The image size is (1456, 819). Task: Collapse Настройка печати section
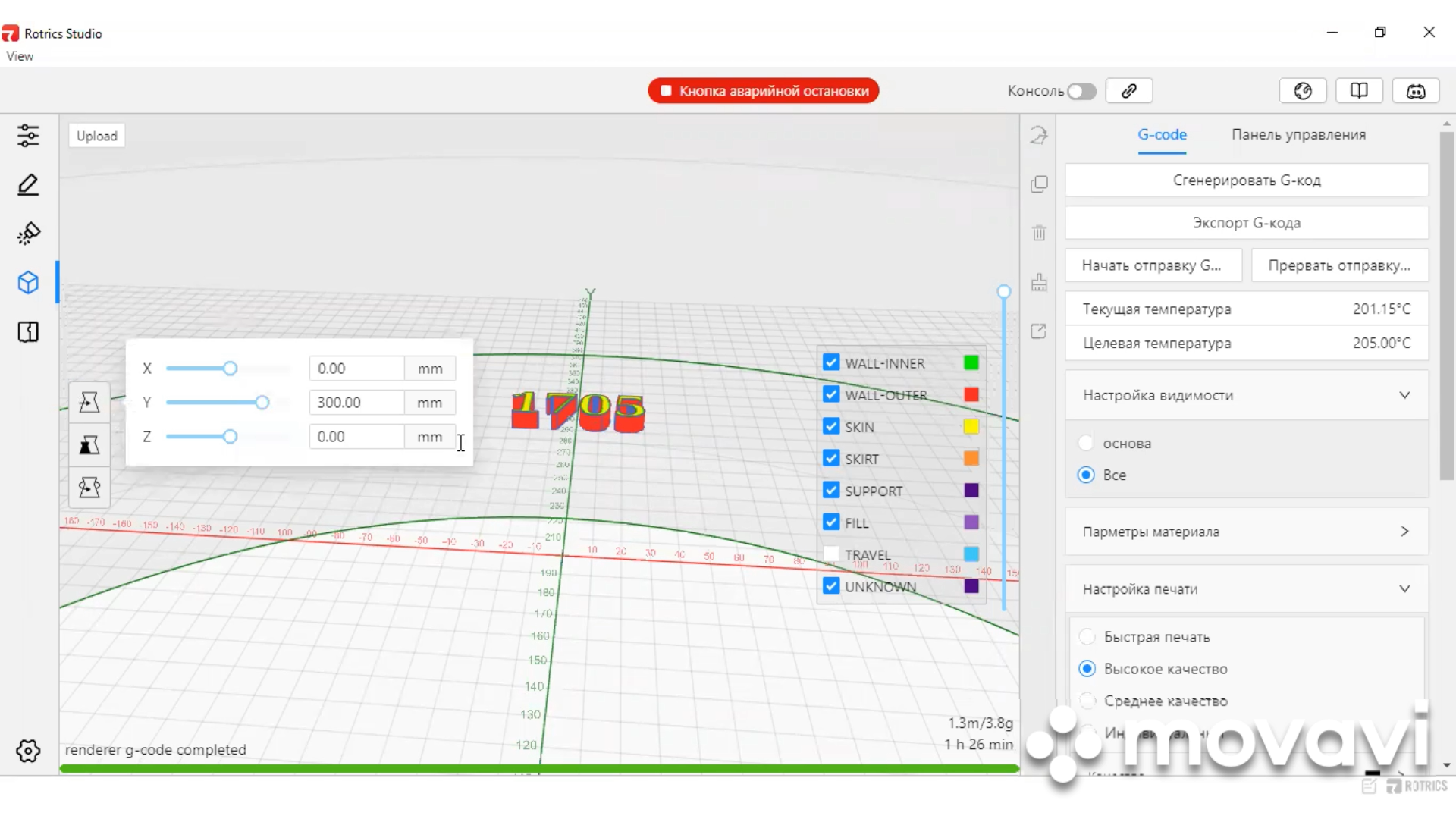[1404, 589]
